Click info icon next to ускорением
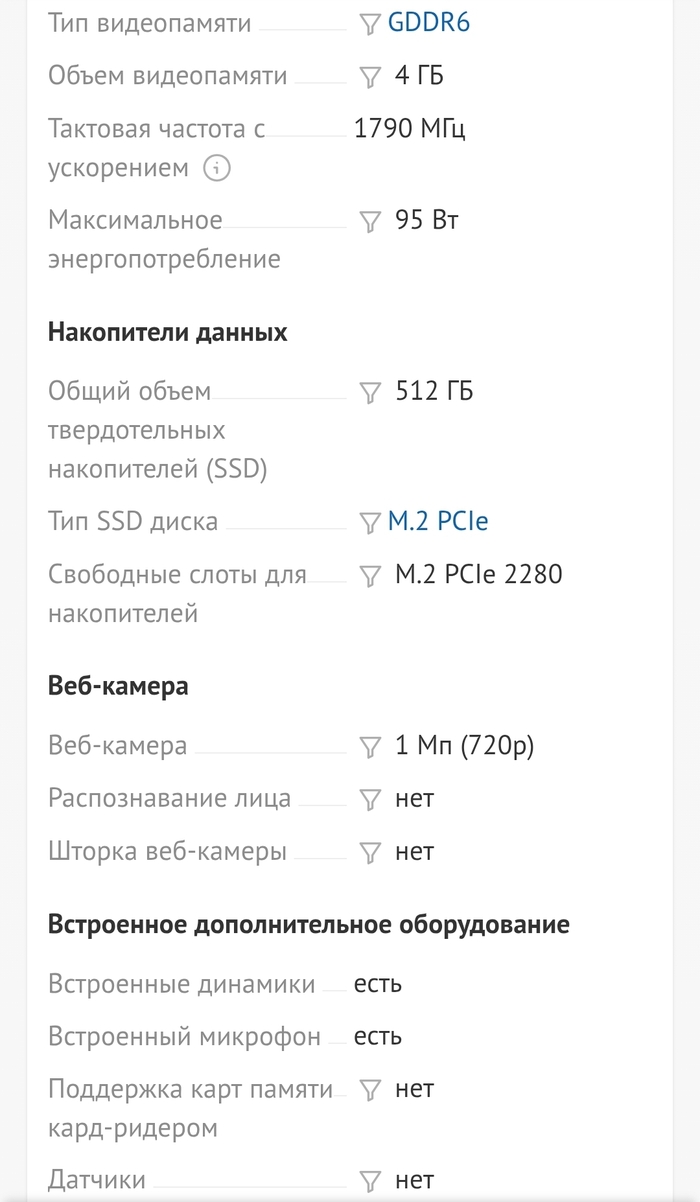 pos(216,168)
